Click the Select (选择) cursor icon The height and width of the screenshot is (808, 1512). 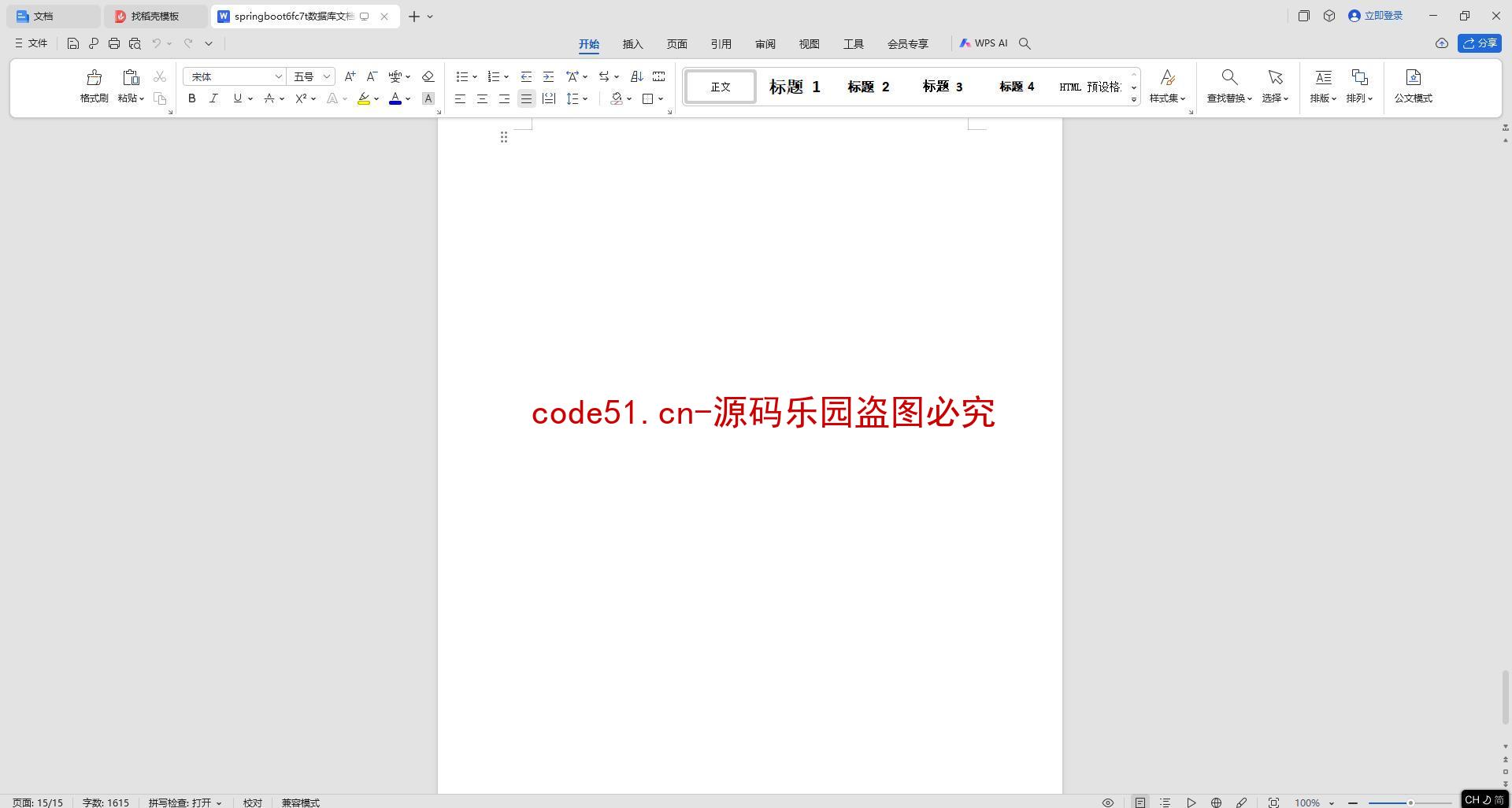pyautogui.click(x=1275, y=77)
